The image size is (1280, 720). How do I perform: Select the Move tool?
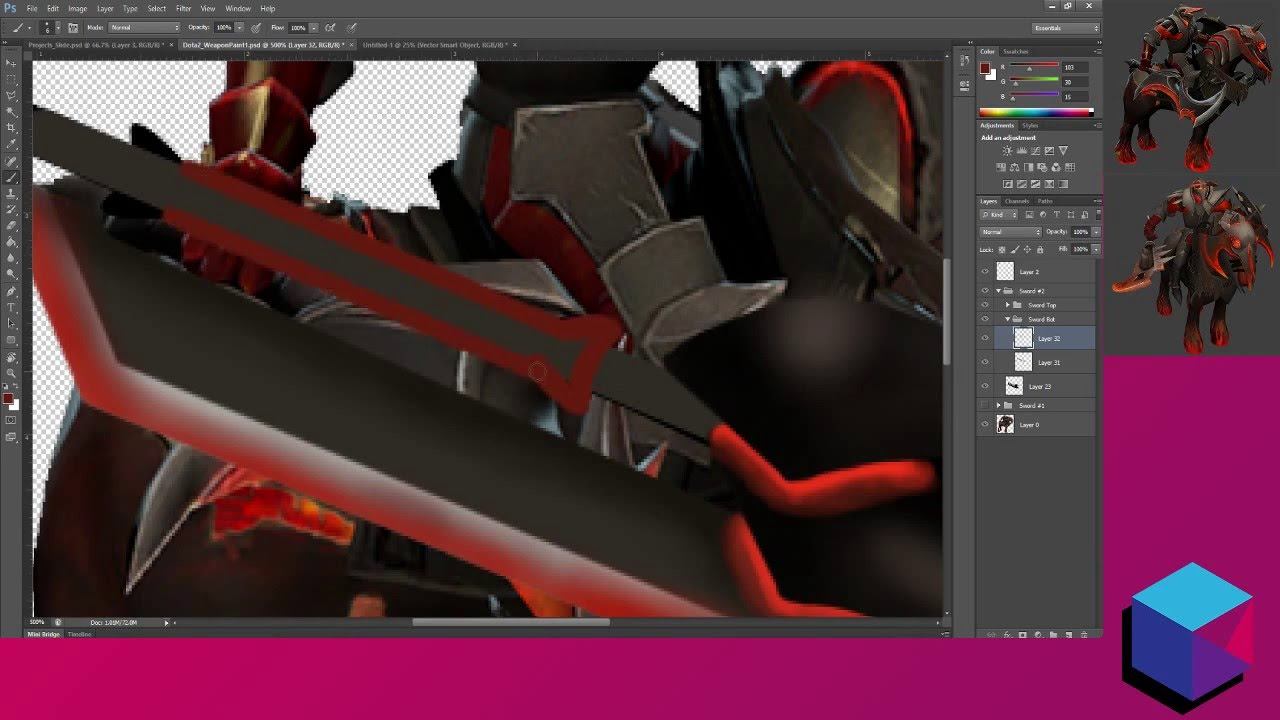(12, 63)
